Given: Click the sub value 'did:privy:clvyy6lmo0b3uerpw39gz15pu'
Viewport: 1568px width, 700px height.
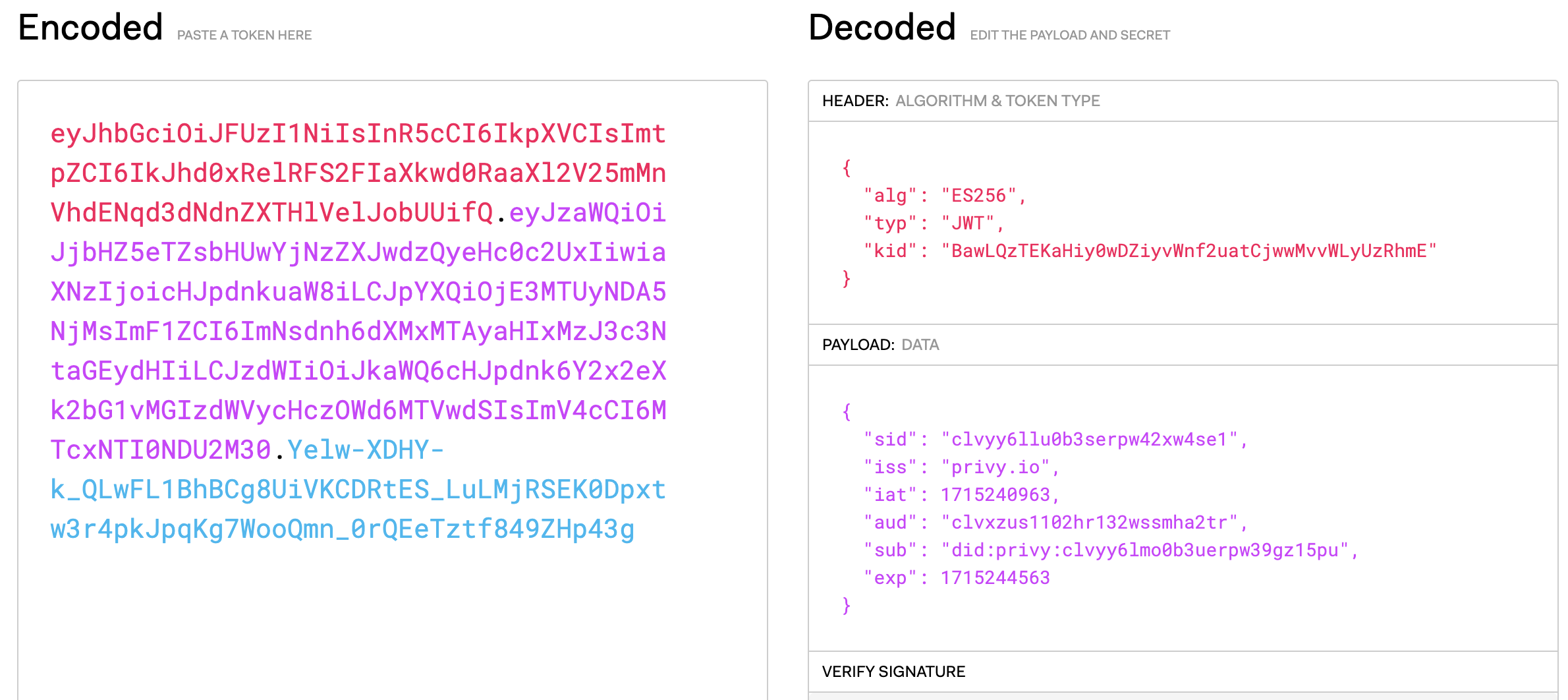Looking at the screenshot, I should [1144, 550].
